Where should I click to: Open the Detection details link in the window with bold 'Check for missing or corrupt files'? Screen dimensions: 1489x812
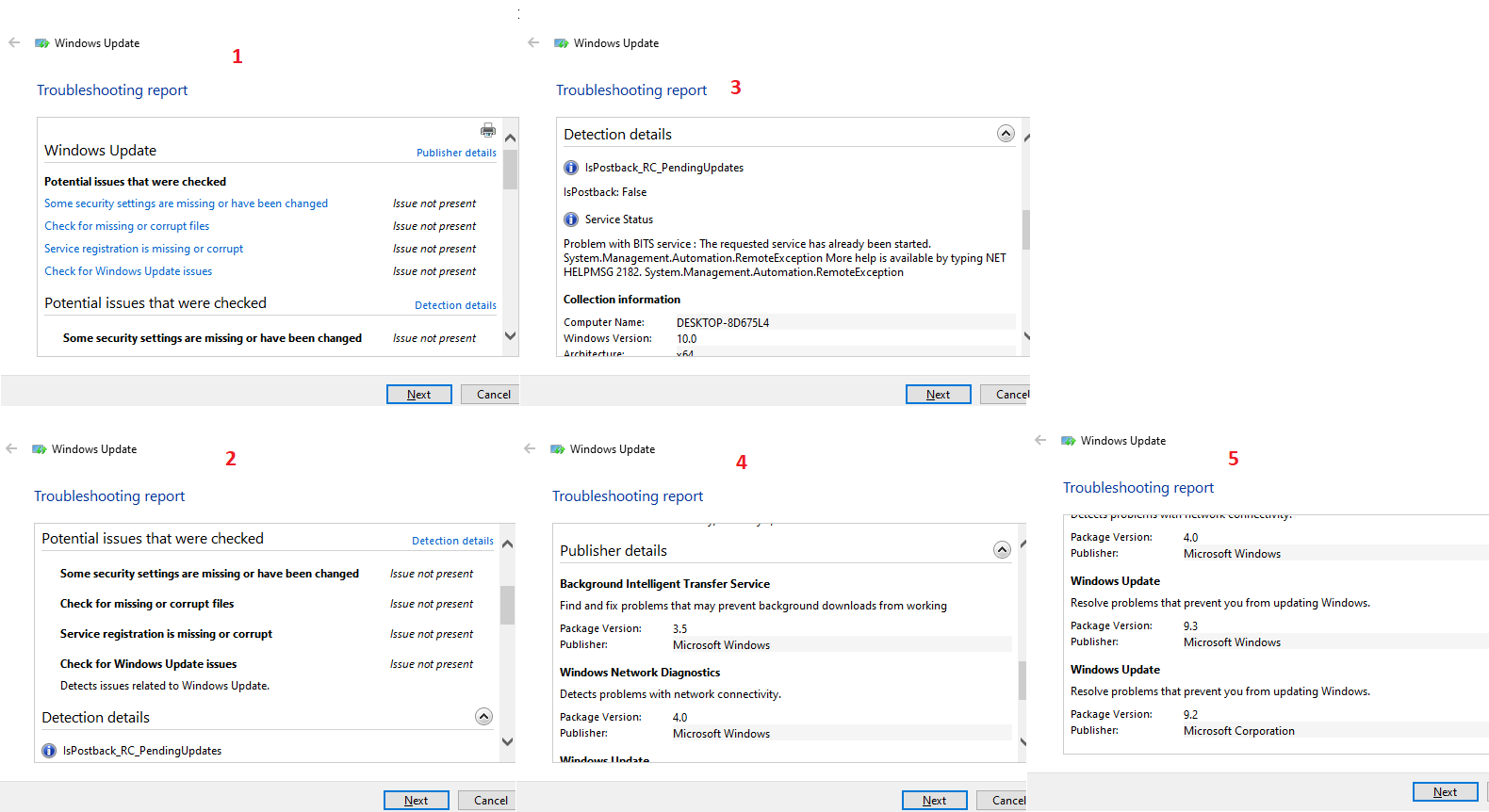pyautogui.click(x=452, y=541)
